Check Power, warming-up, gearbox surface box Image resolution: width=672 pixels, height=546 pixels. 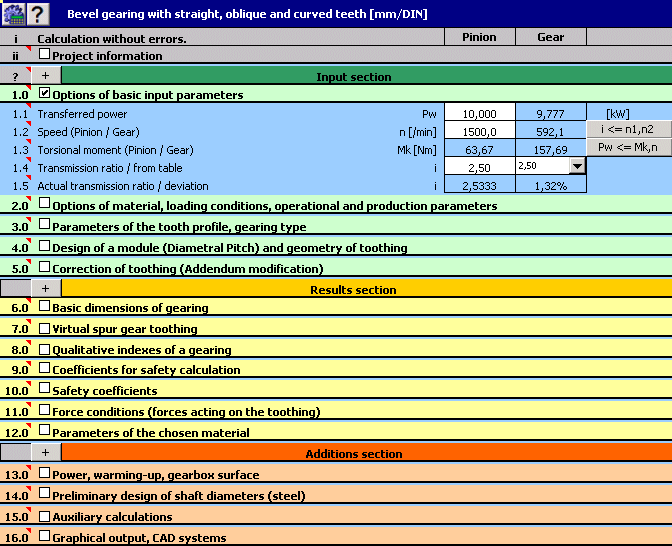point(44,474)
